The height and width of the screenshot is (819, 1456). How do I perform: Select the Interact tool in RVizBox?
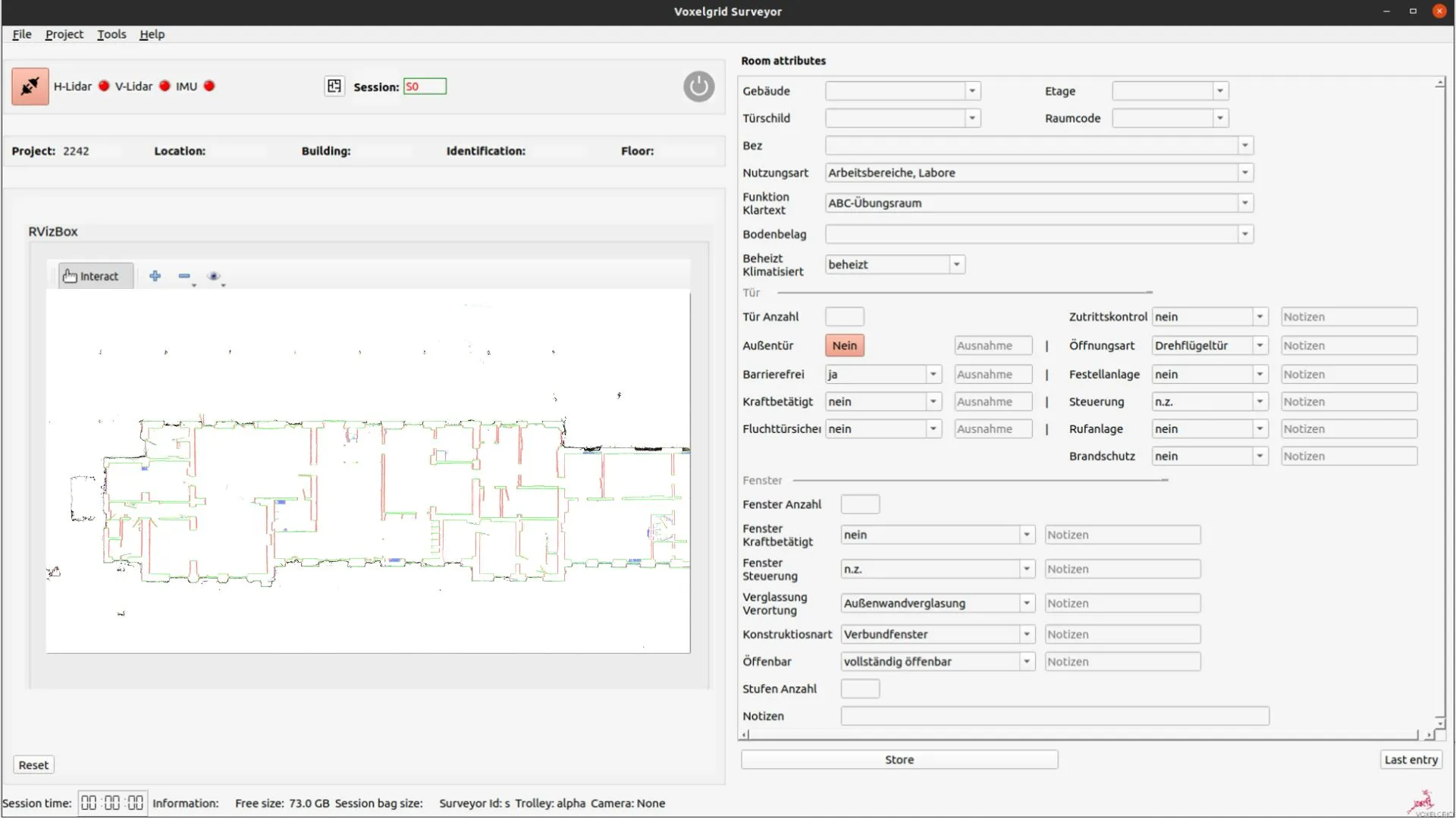[x=93, y=275]
